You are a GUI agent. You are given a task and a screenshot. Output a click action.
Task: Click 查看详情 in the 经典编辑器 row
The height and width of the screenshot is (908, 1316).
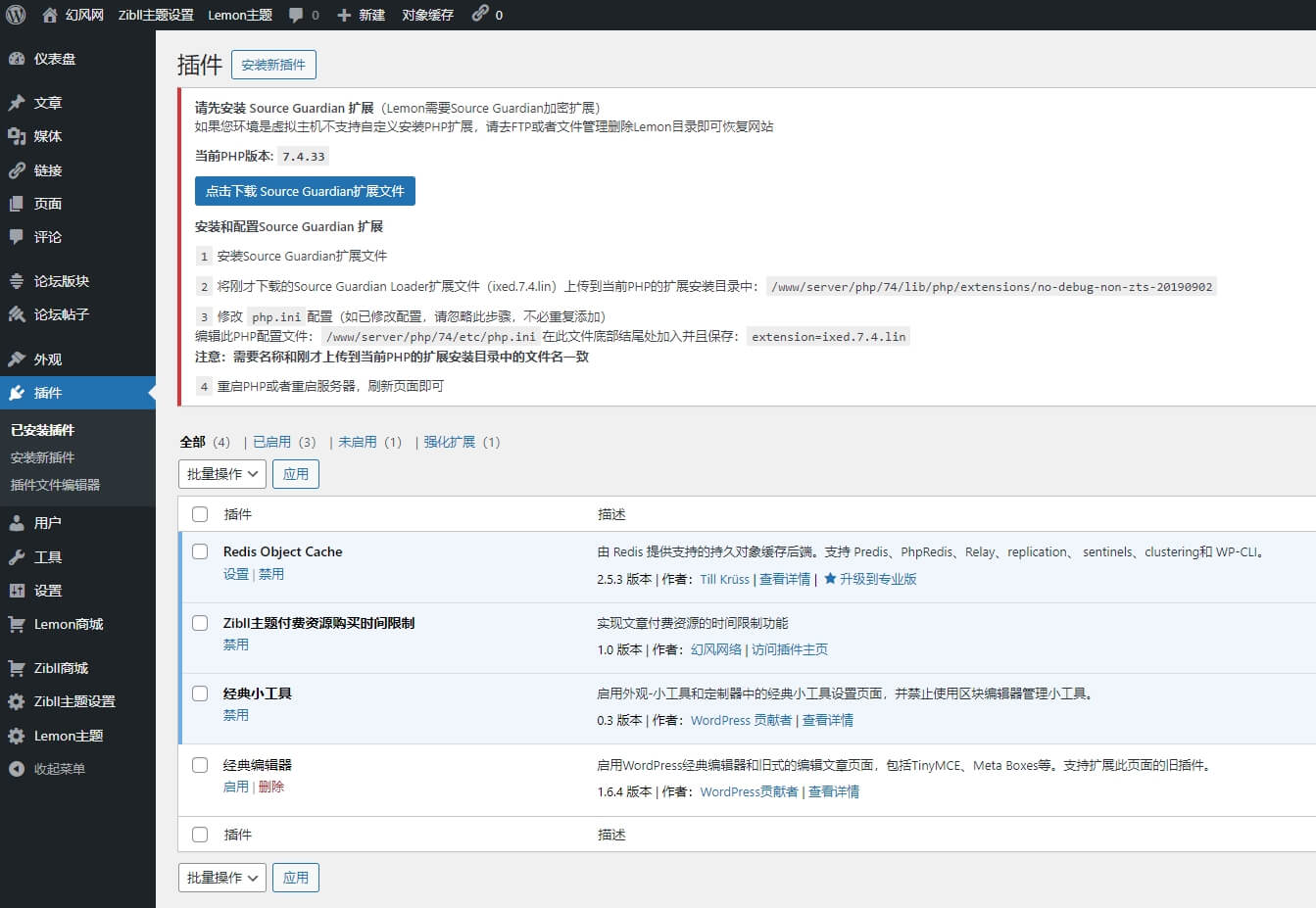834,791
